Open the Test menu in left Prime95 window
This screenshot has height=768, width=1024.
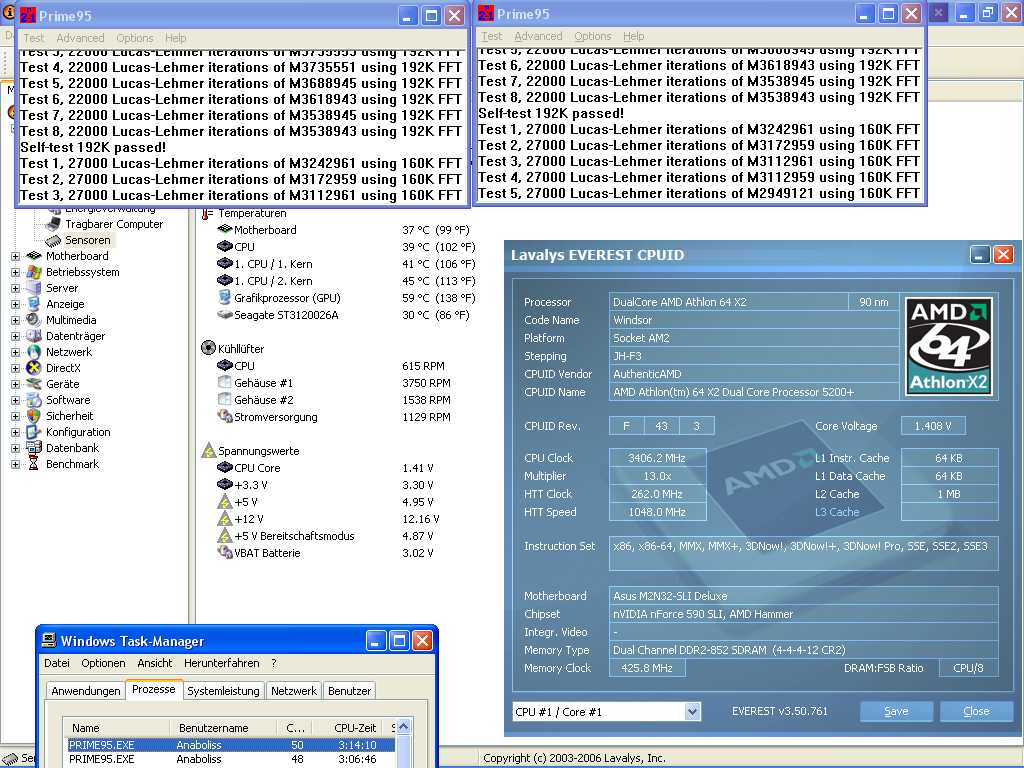tap(34, 38)
